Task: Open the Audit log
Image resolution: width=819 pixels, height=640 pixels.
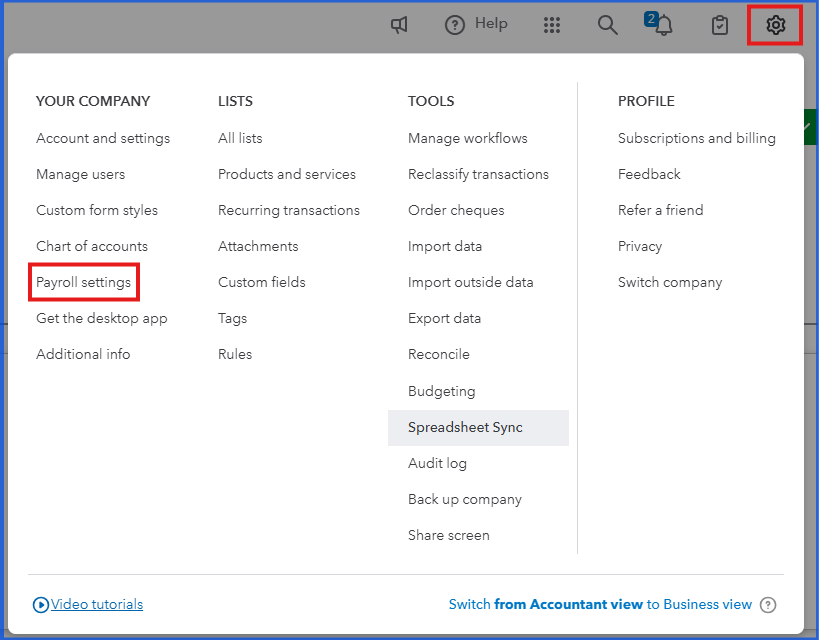Action: (x=437, y=463)
